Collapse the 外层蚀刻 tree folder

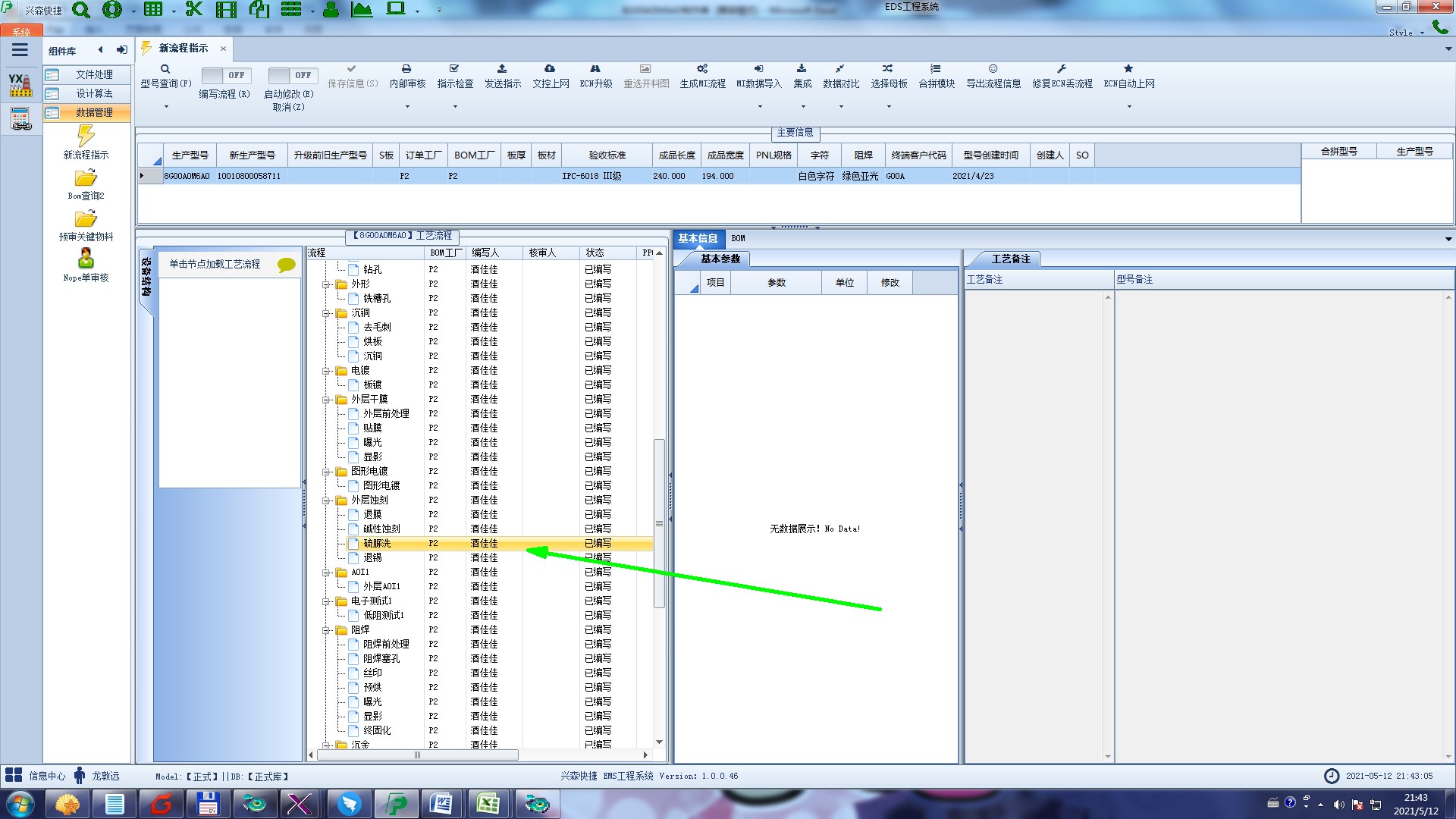(x=326, y=500)
